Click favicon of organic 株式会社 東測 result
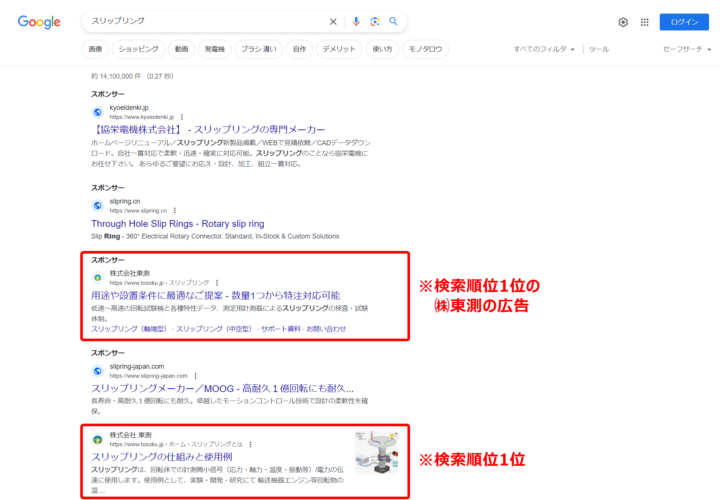 point(97,439)
